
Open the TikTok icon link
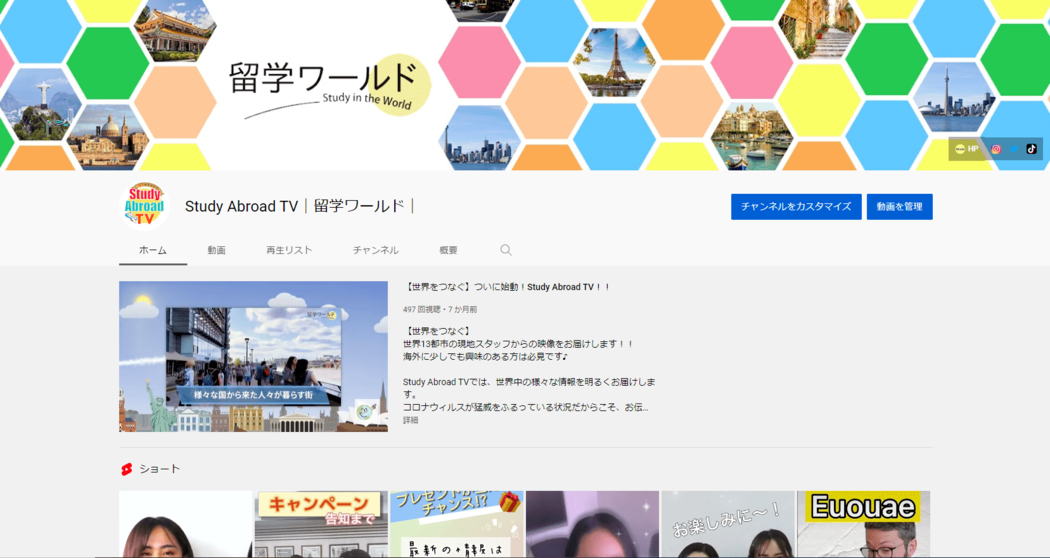[1032, 149]
